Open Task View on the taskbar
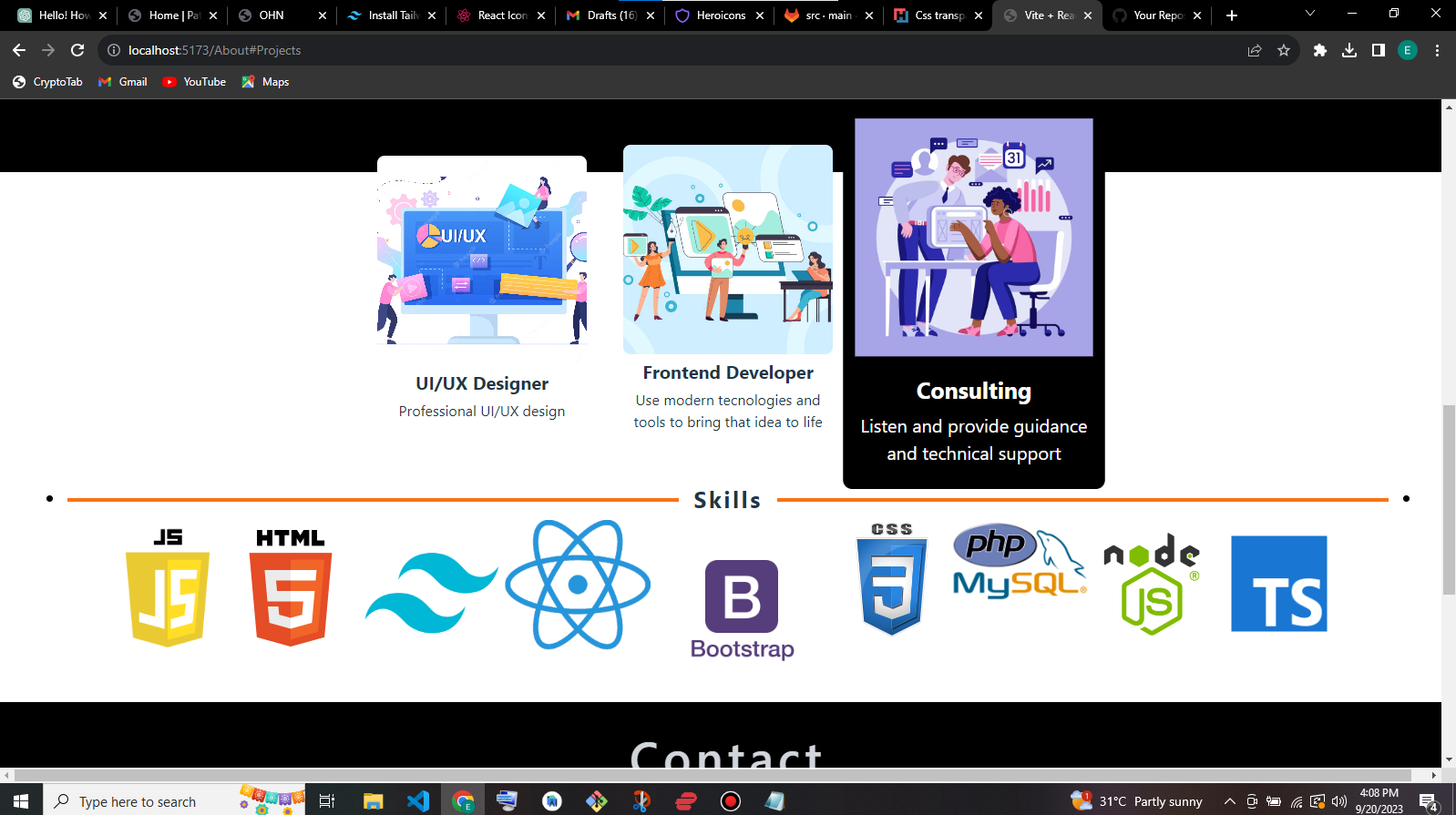Image resolution: width=1456 pixels, height=815 pixels. (327, 801)
